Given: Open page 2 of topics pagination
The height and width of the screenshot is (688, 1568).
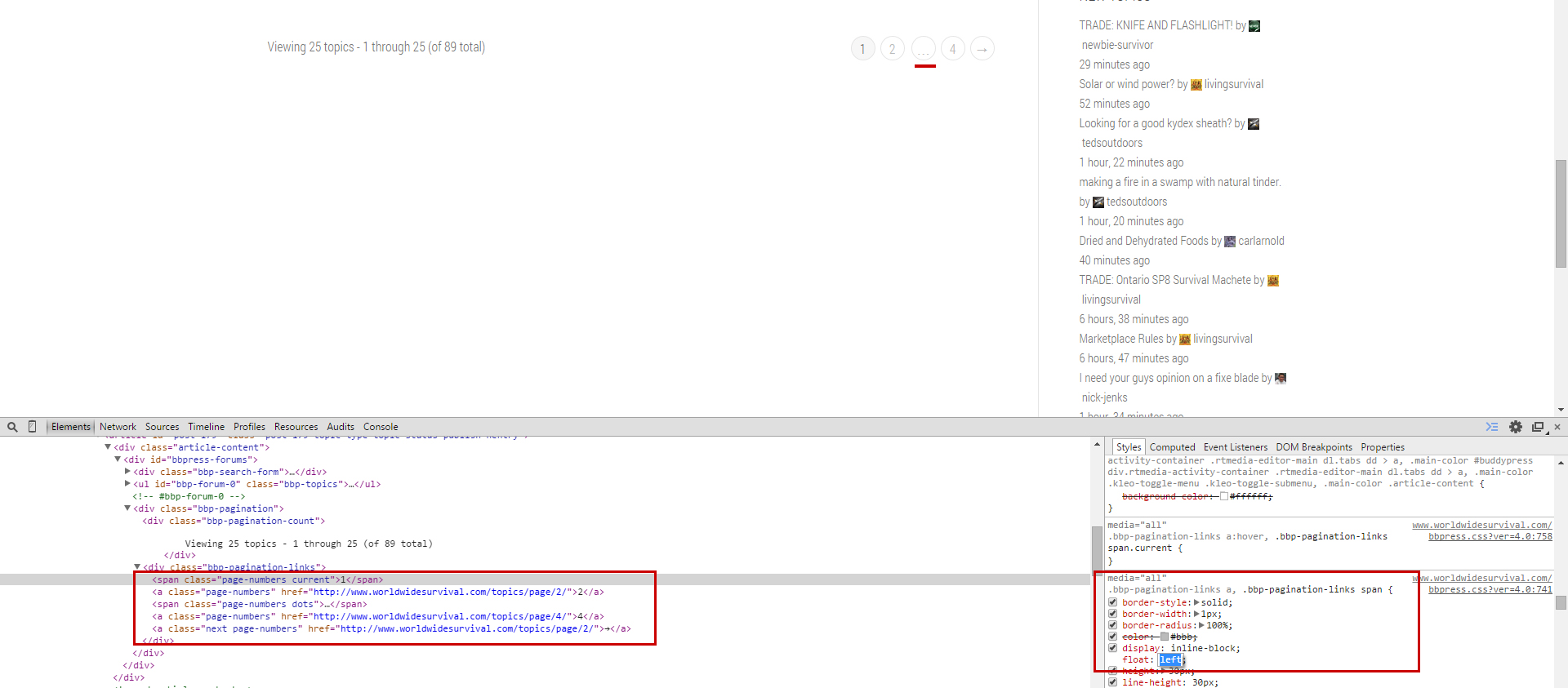Looking at the screenshot, I should point(892,49).
